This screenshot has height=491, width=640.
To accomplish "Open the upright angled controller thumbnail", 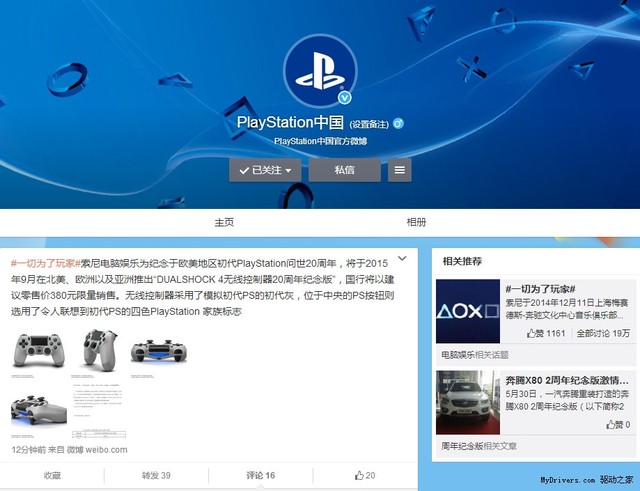I will (99, 352).
